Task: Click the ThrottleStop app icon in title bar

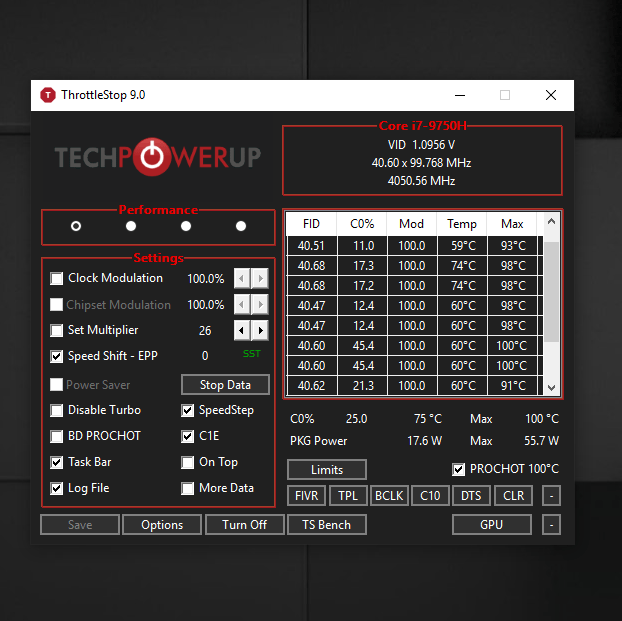Action: [x=48, y=95]
